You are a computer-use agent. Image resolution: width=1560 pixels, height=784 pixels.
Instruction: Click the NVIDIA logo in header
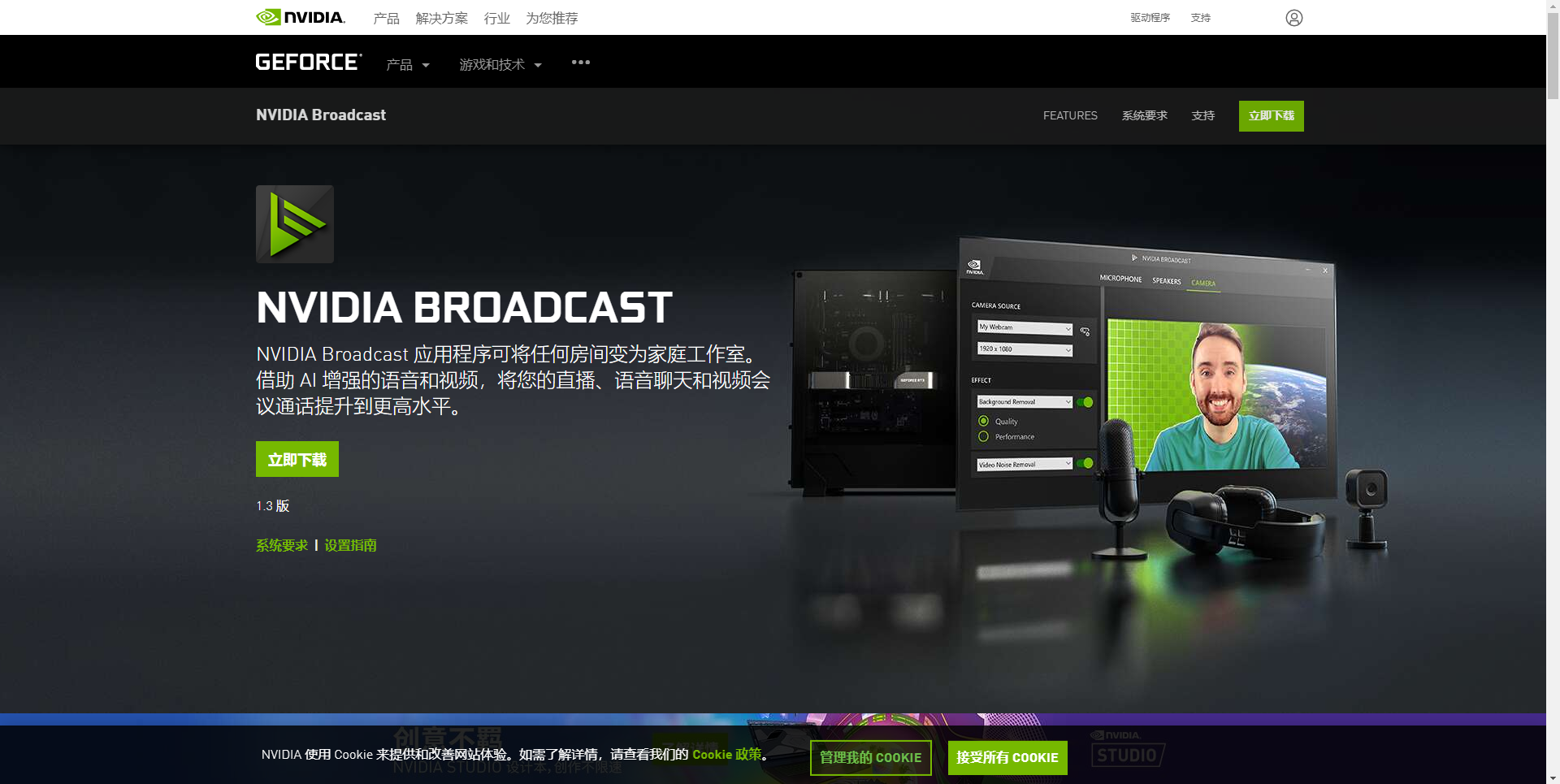click(x=301, y=17)
